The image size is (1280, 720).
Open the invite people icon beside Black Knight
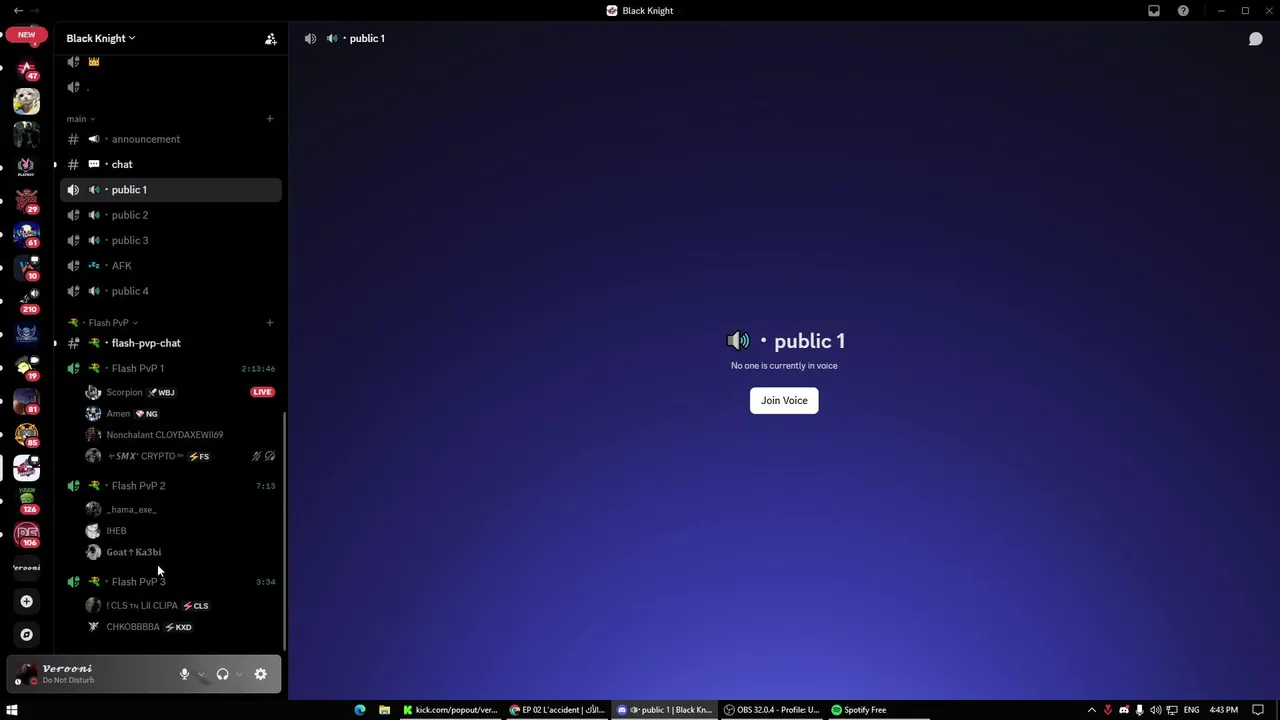pos(270,39)
